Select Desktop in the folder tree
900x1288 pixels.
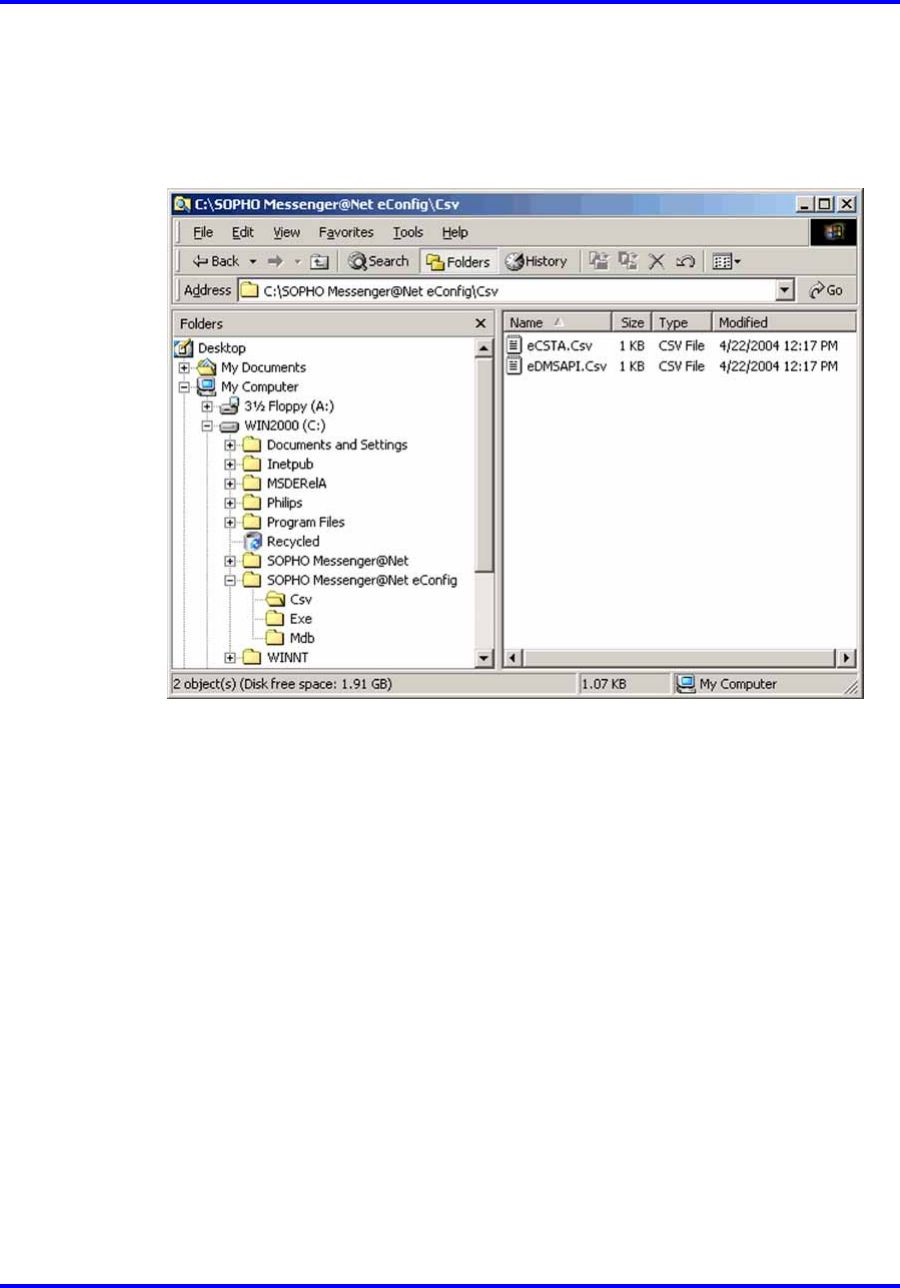[221, 348]
